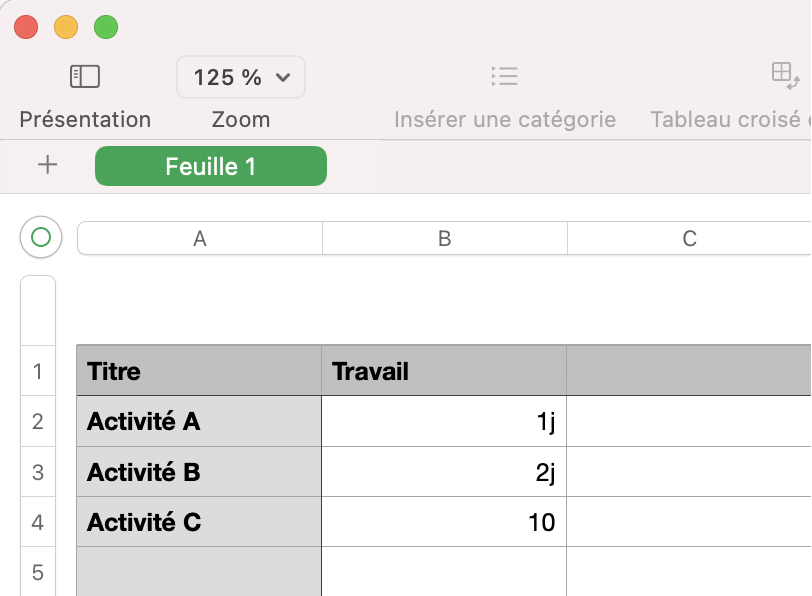This screenshot has width=812, height=596.
Task: Click the yellow minimize traffic light
Action: tap(66, 27)
